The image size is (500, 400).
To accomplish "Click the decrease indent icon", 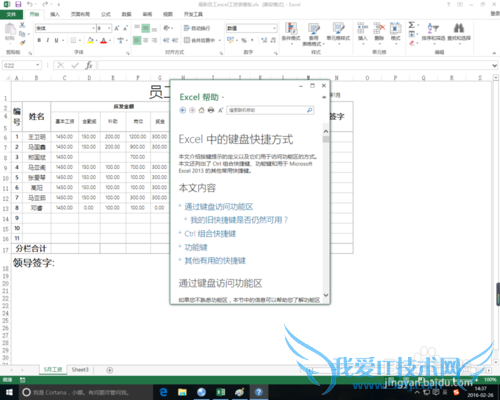I will tap(166, 40).
